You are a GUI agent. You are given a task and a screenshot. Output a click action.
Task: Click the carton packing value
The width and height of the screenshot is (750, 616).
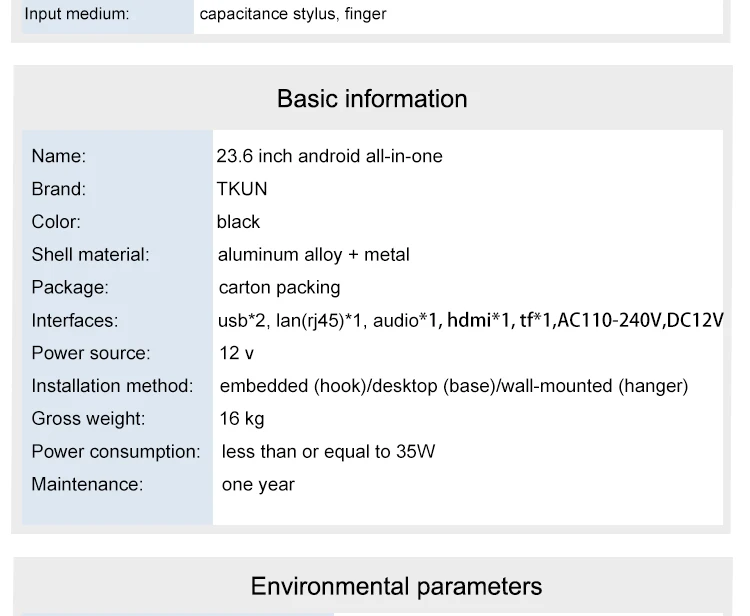(x=279, y=287)
